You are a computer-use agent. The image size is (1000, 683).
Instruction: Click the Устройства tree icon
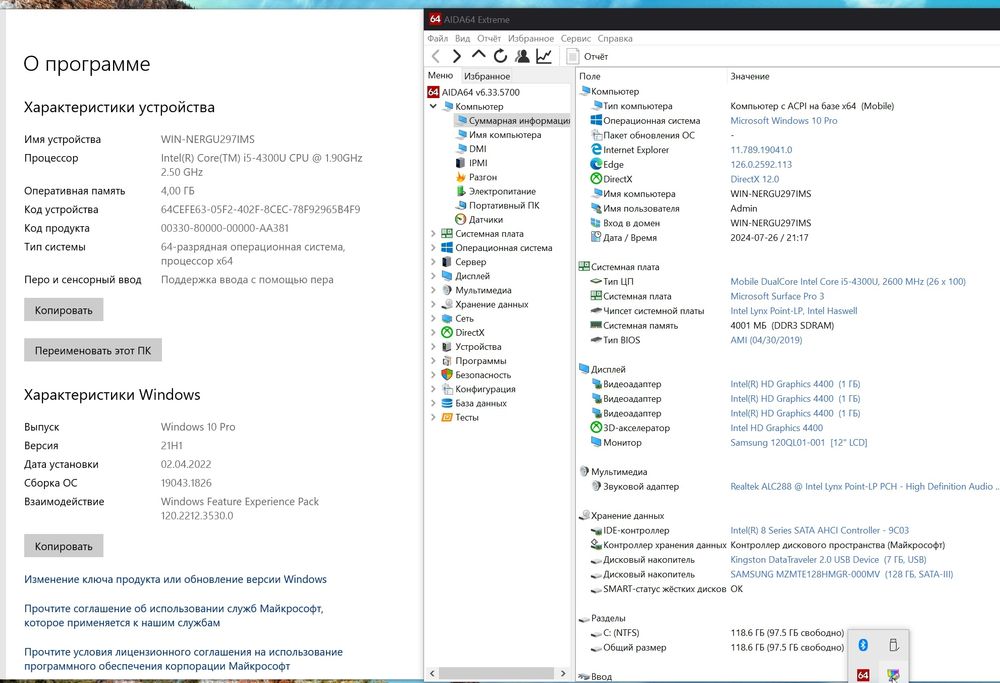447,346
